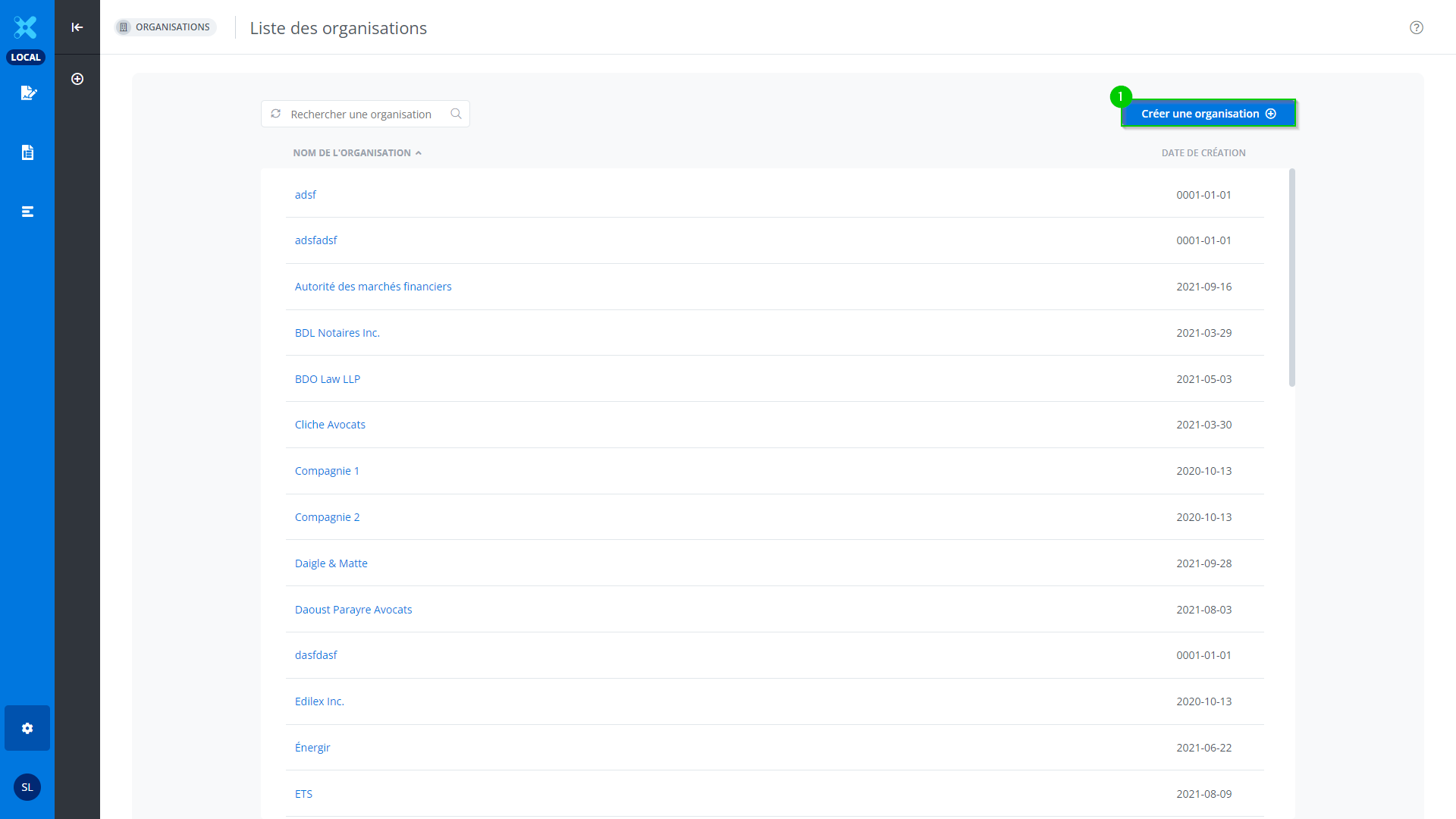Click the plus circle icon in the dark panel
The width and height of the screenshot is (1456, 819).
pyautogui.click(x=77, y=79)
